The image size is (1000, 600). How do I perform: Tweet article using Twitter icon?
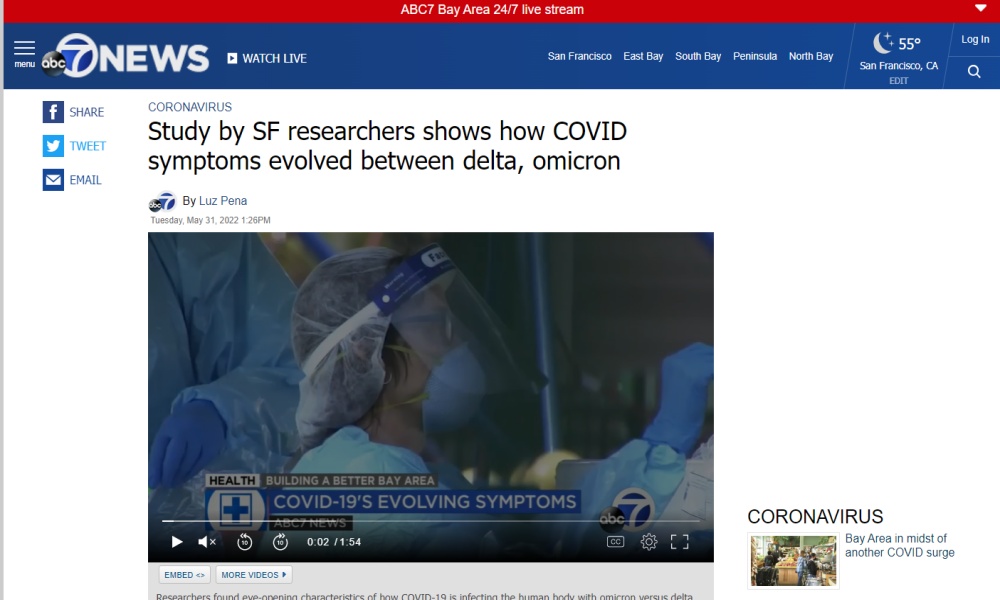[x=53, y=146]
